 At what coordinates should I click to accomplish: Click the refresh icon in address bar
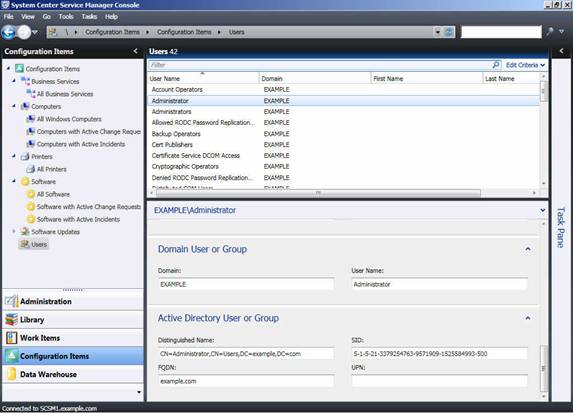click(x=449, y=32)
